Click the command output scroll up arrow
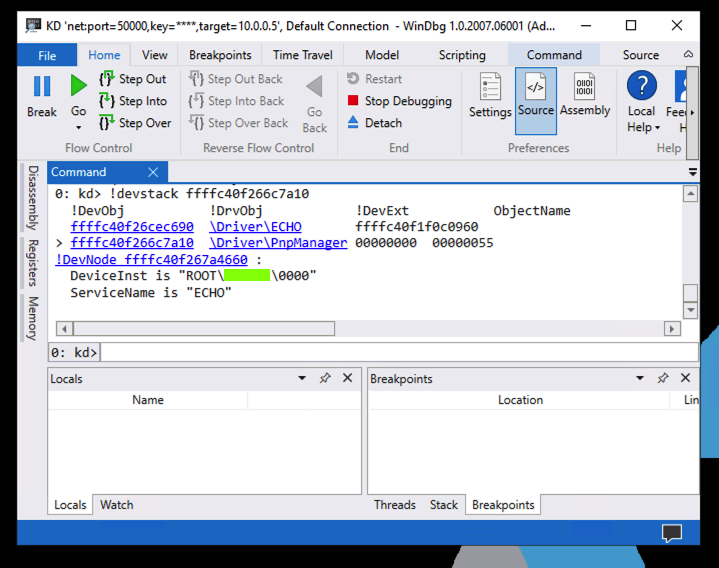 coord(690,193)
